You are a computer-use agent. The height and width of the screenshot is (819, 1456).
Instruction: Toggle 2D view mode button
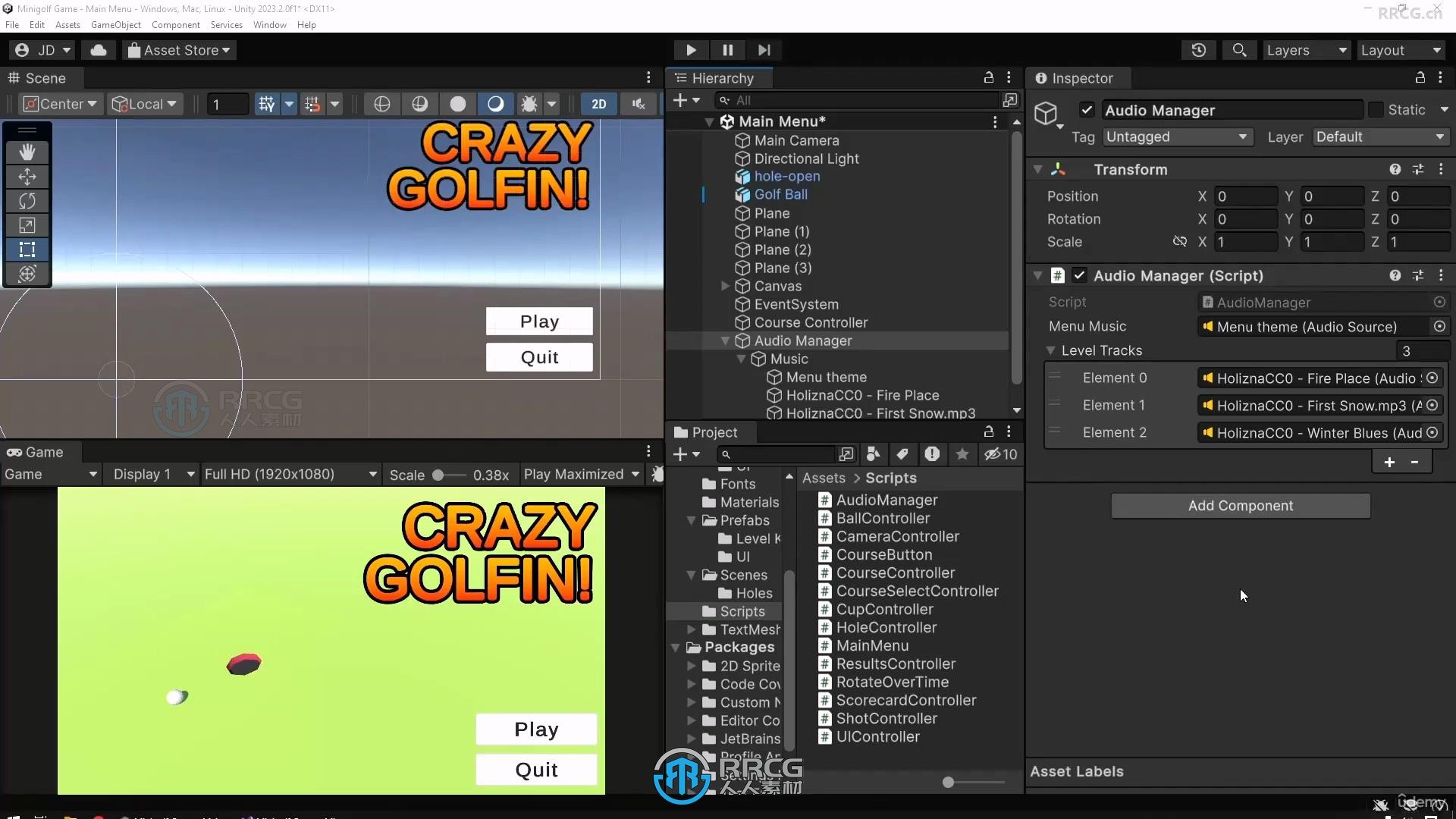pyautogui.click(x=597, y=103)
